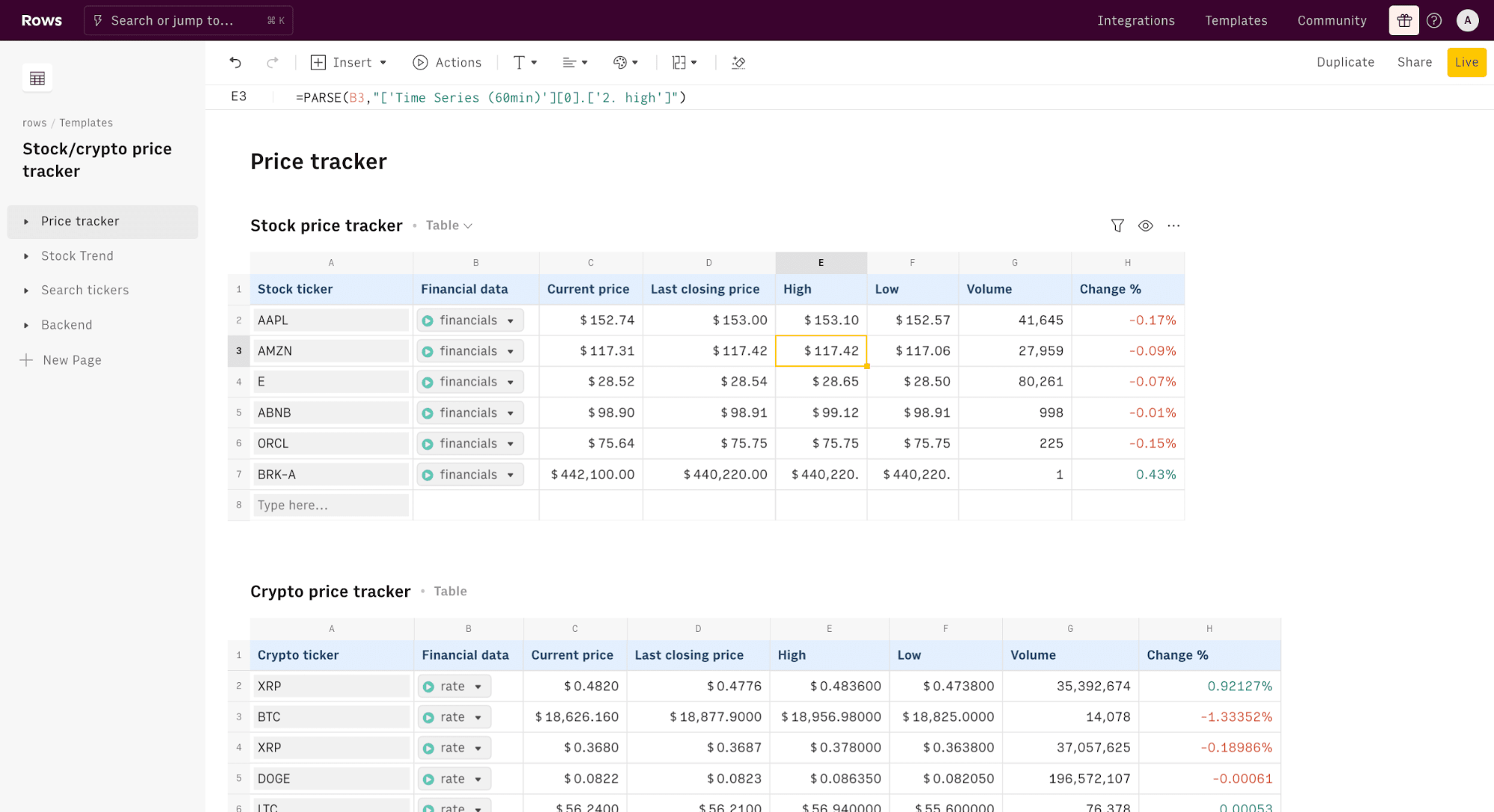This screenshot has height=812, width=1494.
Task: Select the -1.33352% change cell
Action: pyautogui.click(x=1209, y=718)
